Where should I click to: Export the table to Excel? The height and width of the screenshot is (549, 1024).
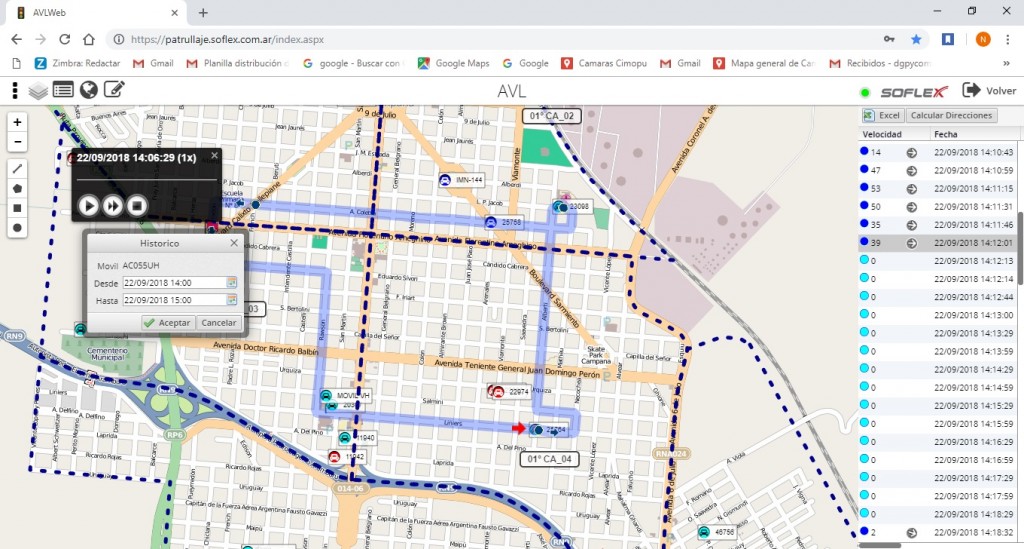pyautogui.click(x=882, y=116)
